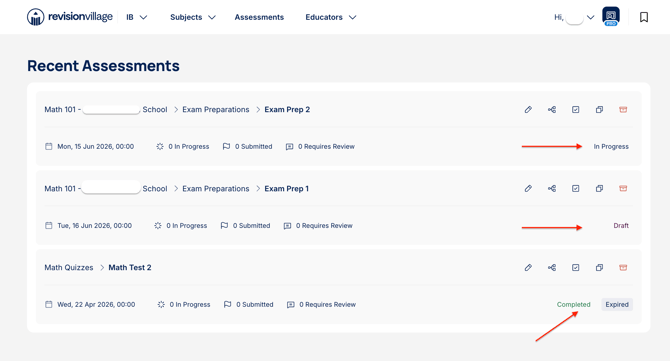Click 0 In Progress count in Exam Prep 1 row
Viewport: 670px width, 361px height.
181,226
